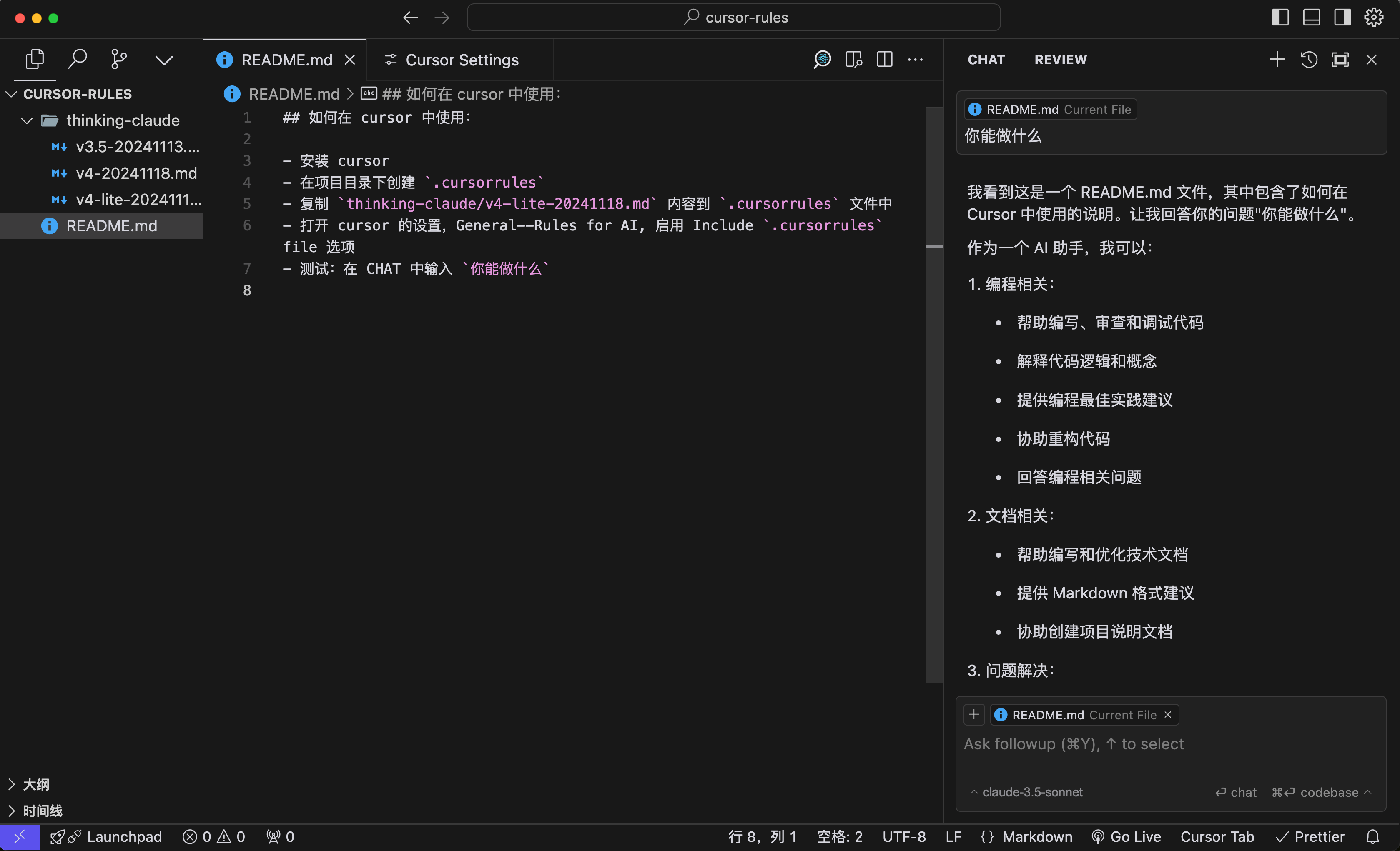Image resolution: width=1400 pixels, height=851 pixels.
Task: Open the settings gear icon
Action: pyautogui.click(x=1373, y=18)
